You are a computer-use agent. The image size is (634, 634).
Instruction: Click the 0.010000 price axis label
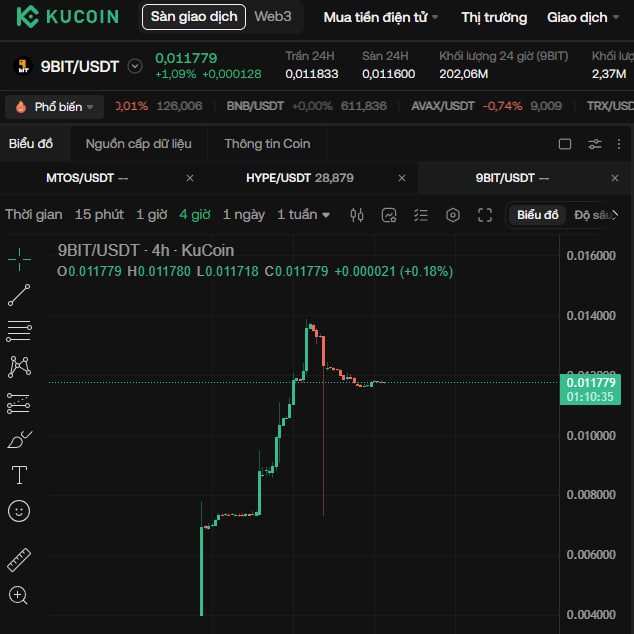[x=591, y=436]
